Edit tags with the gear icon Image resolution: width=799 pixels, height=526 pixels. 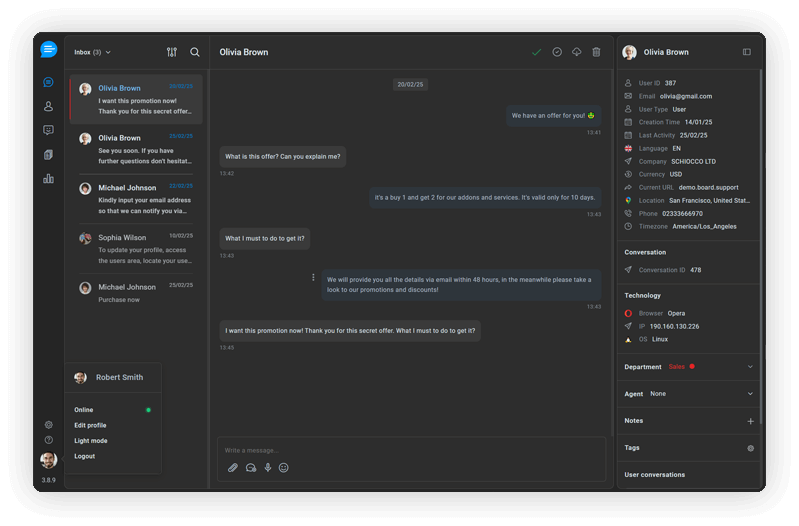[750, 448]
